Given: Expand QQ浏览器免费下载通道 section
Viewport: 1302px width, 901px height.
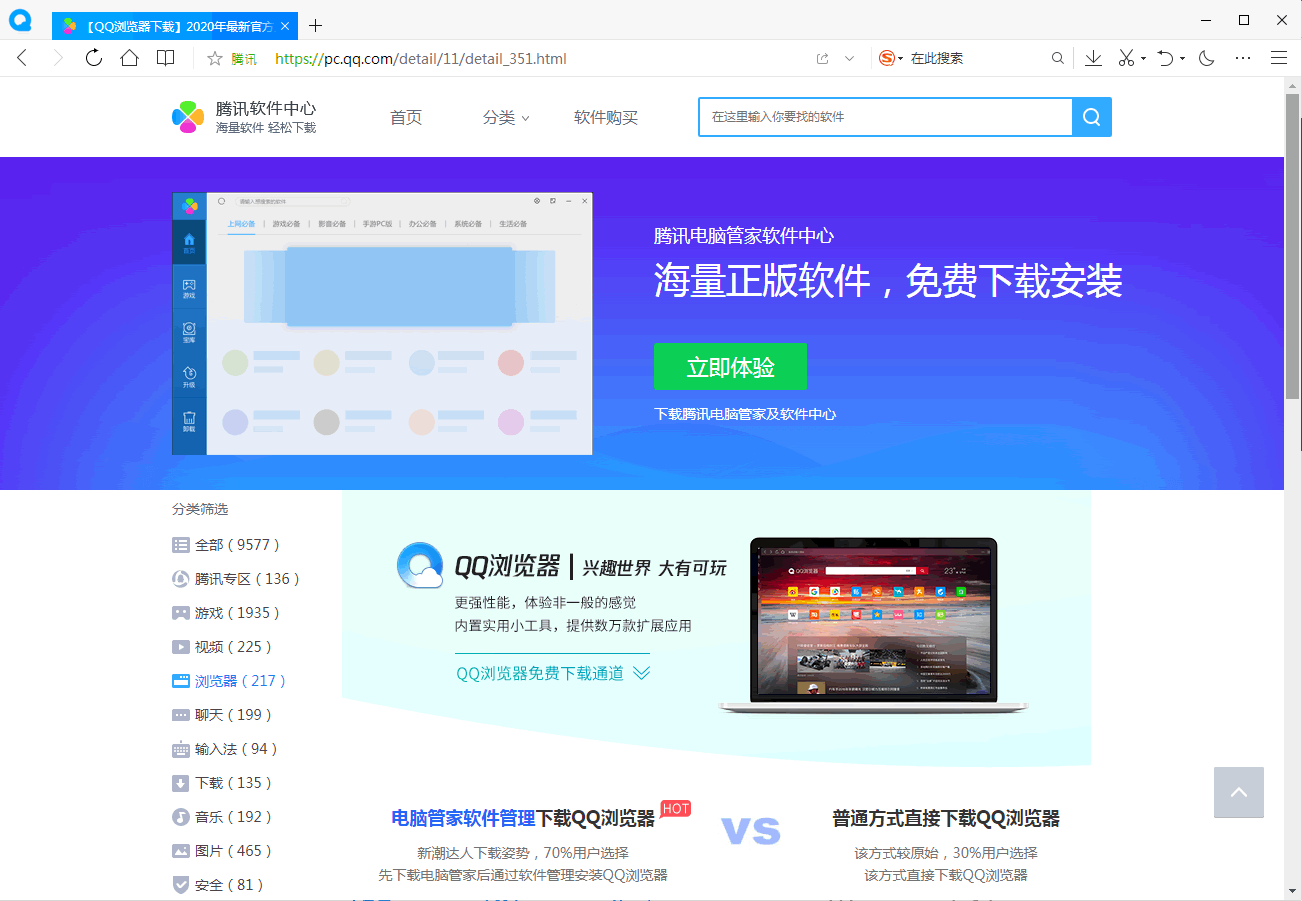Looking at the screenshot, I should pos(553,673).
